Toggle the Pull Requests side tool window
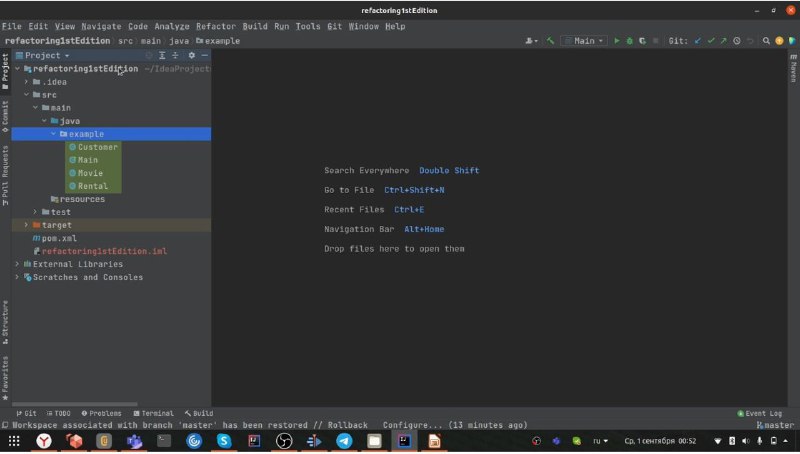The height and width of the screenshot is (454, 800). tap(5, 175)
